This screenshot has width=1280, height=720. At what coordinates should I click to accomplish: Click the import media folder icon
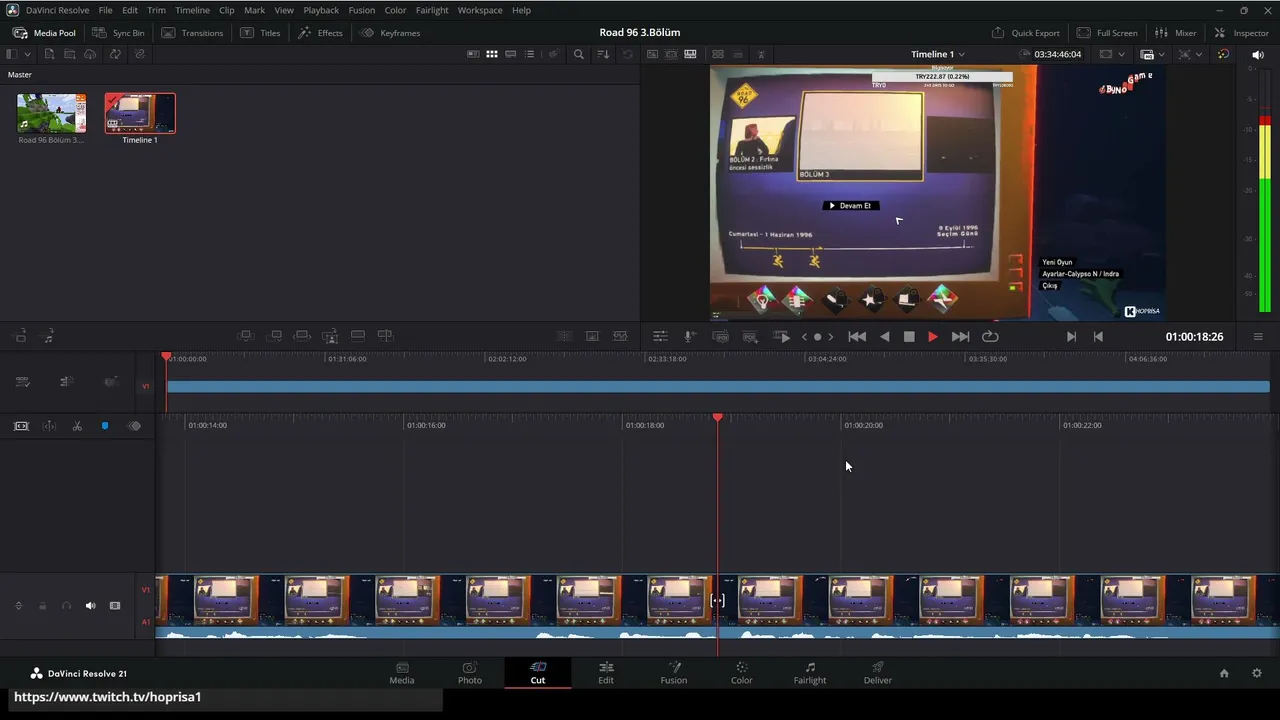coord(70,54)
